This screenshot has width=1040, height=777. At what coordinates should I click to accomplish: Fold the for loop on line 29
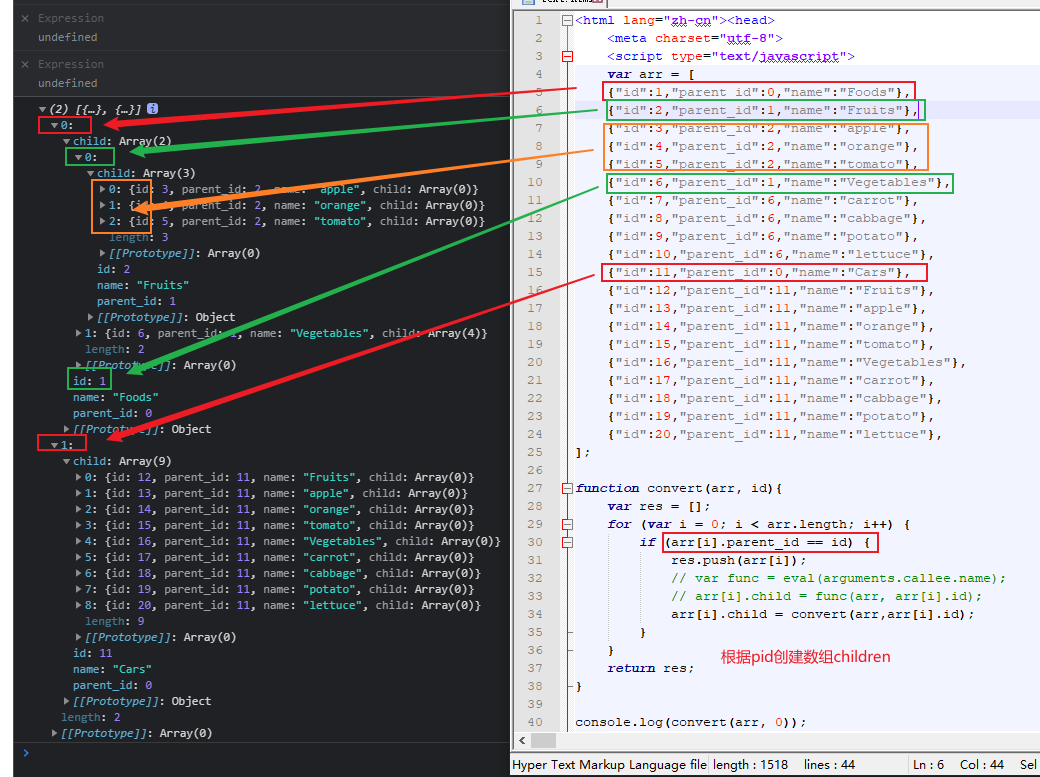coord(567,524)
